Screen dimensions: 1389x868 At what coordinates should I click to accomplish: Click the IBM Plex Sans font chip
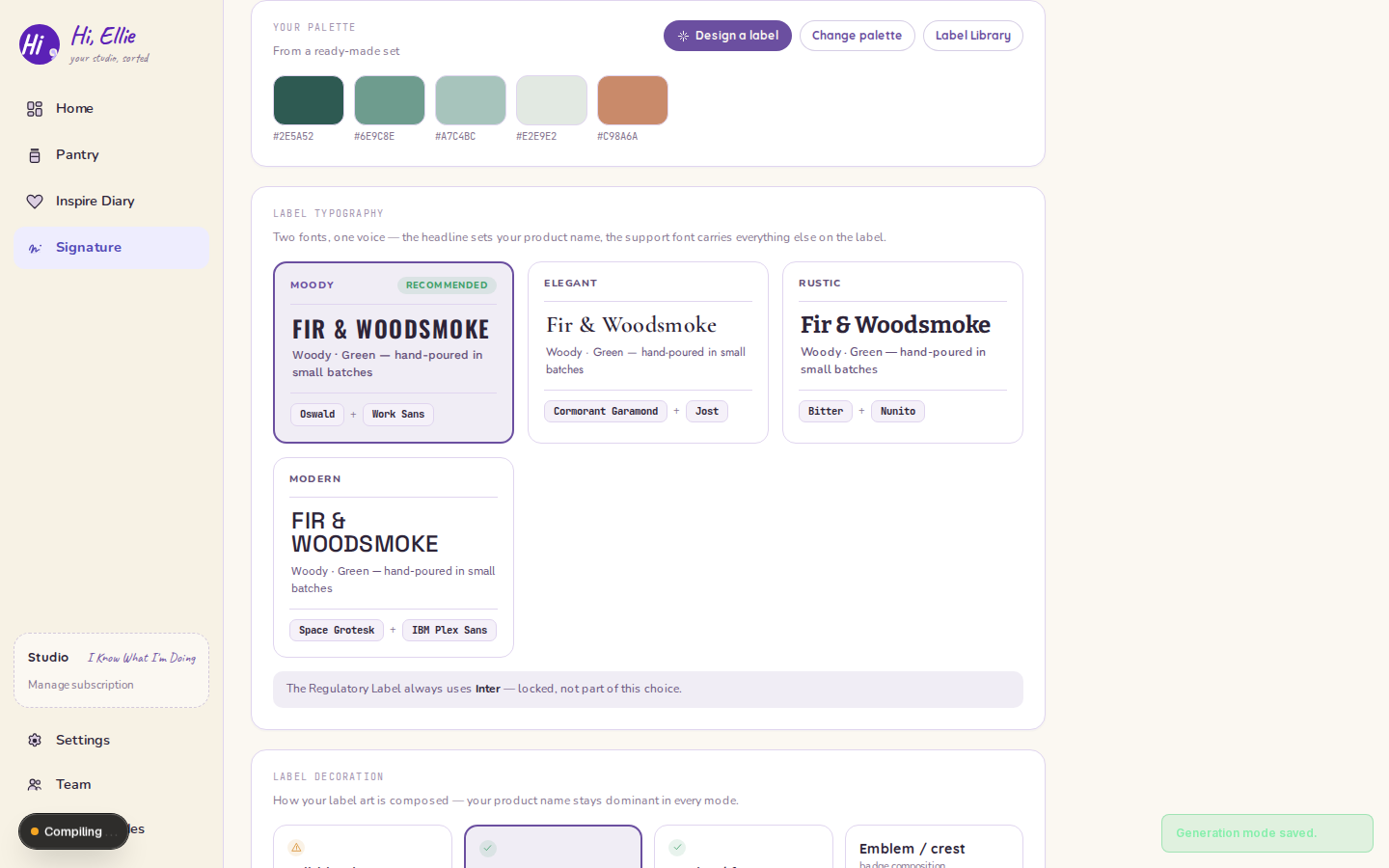(x=449, y=631)
